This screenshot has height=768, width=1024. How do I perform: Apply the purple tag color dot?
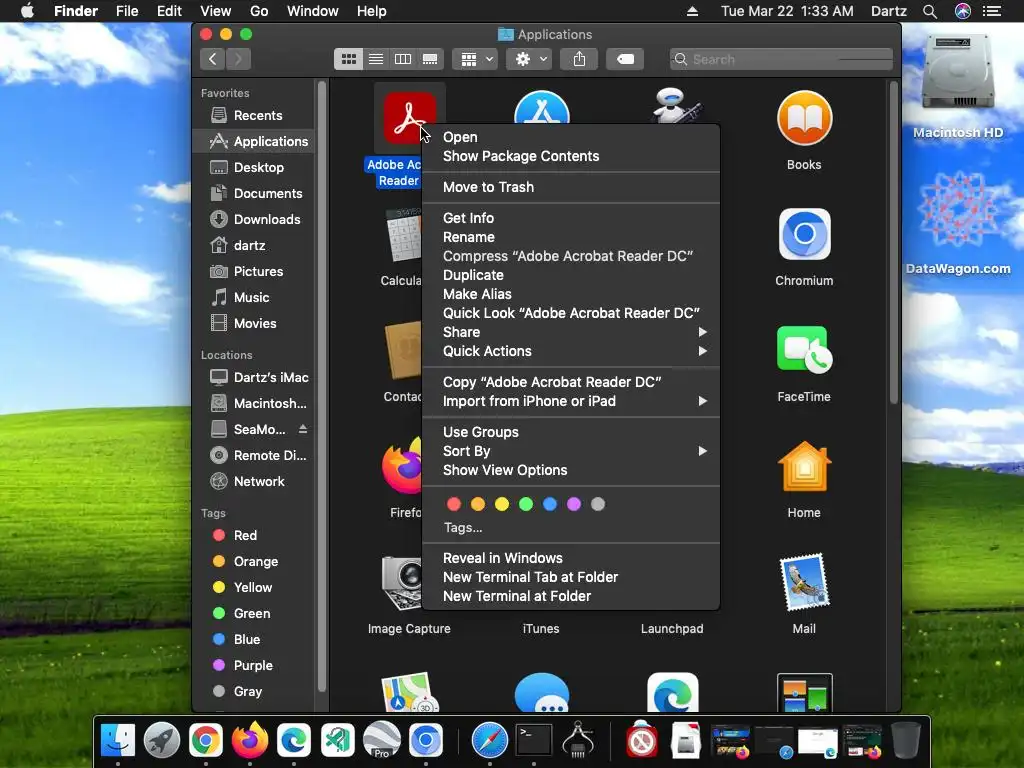574,504
